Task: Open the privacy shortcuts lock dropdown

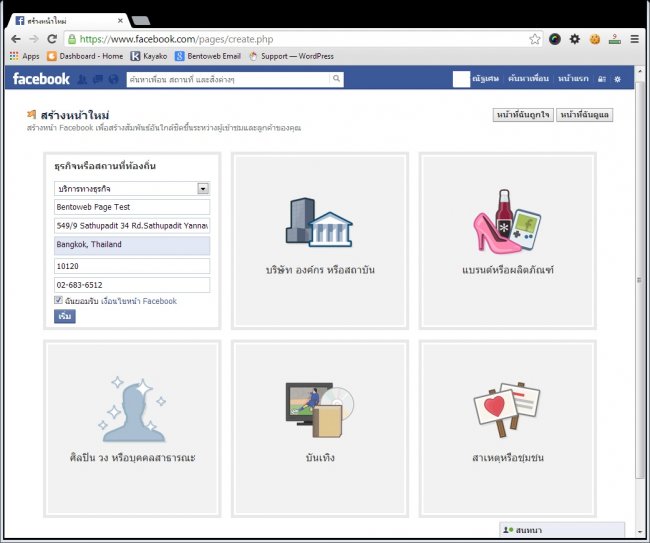Action: [602, 79]
